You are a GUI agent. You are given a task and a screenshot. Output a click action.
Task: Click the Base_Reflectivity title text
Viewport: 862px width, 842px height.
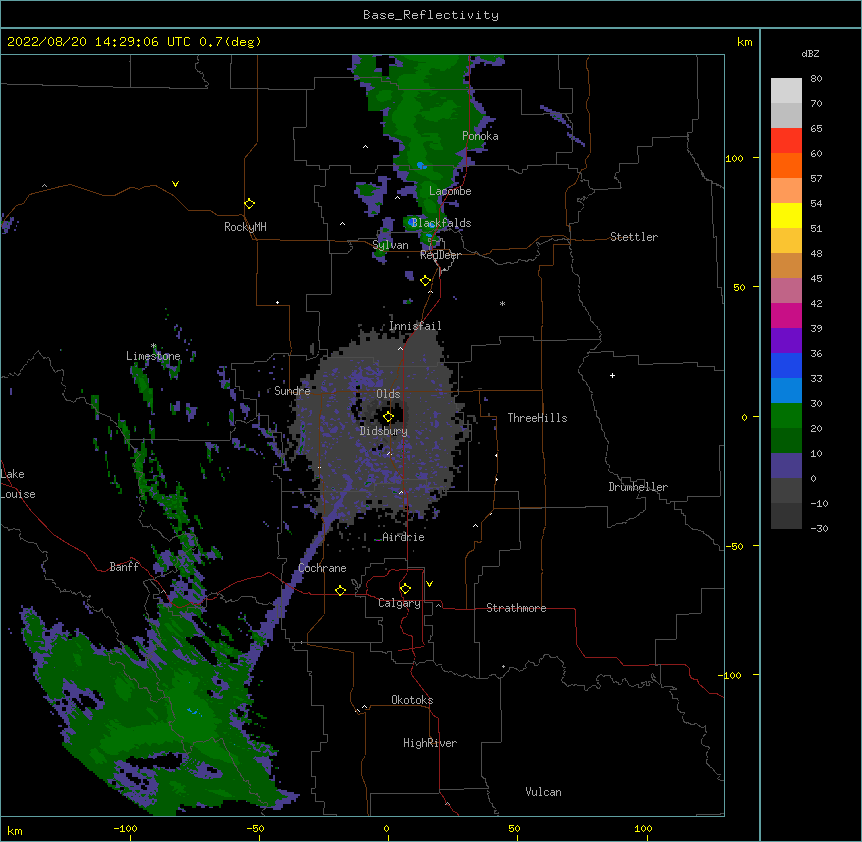pos(431,15)
